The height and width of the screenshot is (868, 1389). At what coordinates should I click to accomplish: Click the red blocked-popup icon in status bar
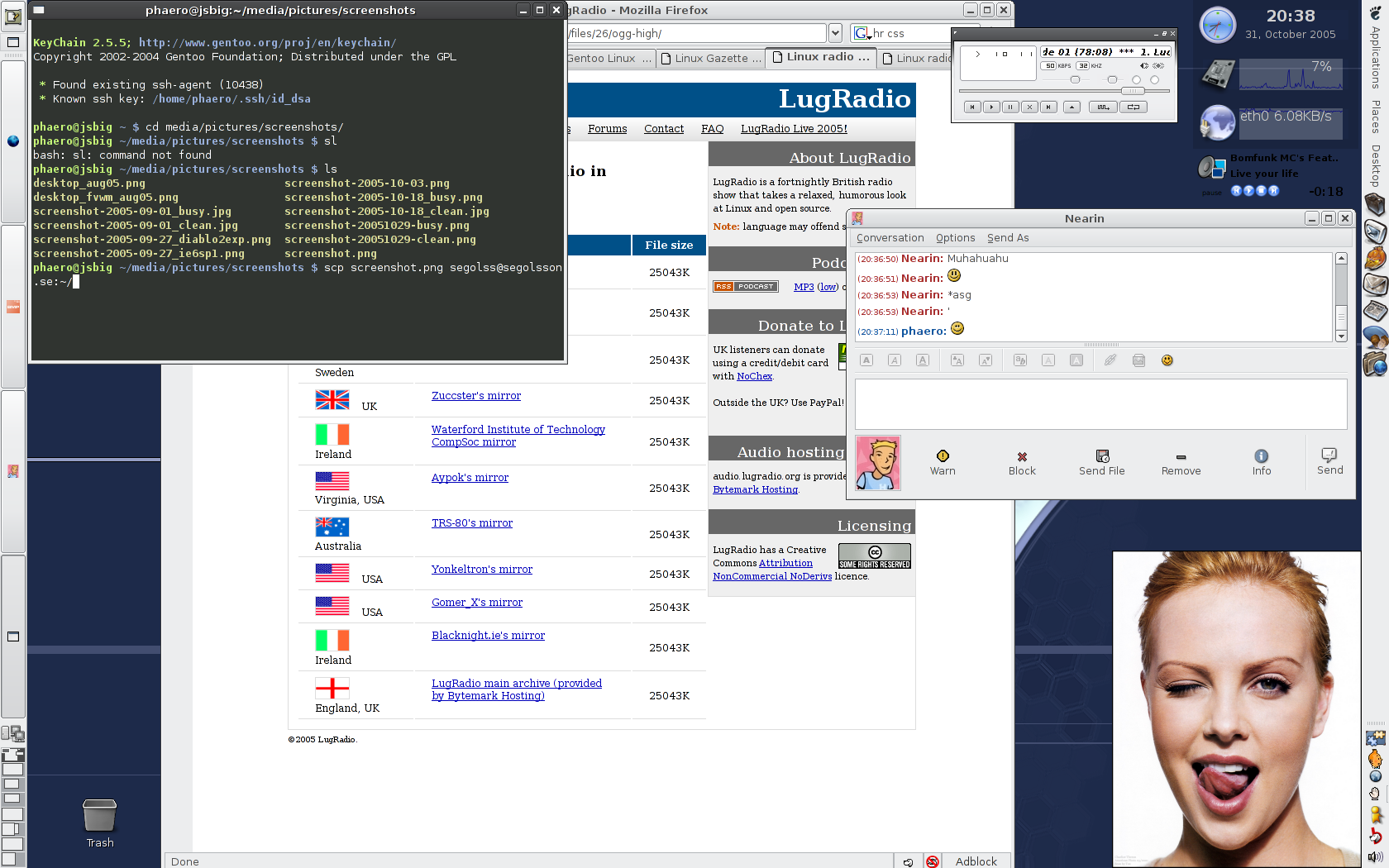(933, 861)
